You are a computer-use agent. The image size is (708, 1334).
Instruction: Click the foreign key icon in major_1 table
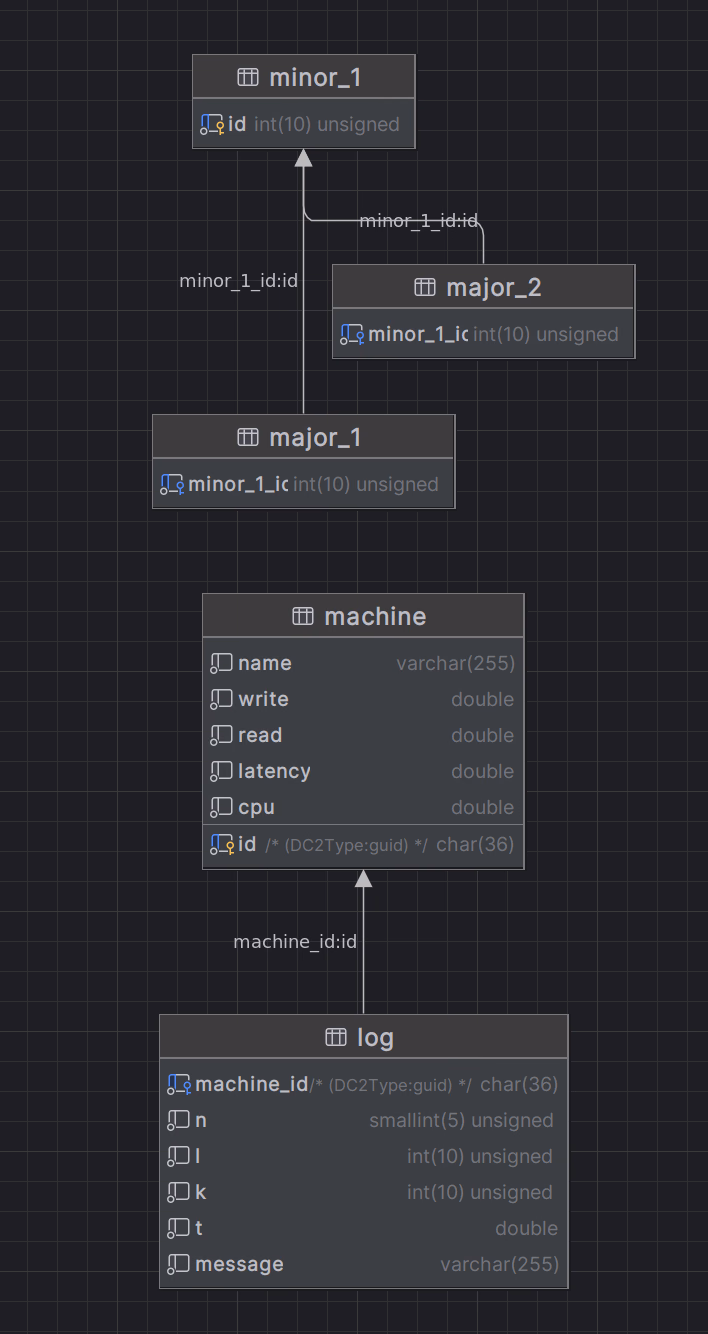click(172, 484)
